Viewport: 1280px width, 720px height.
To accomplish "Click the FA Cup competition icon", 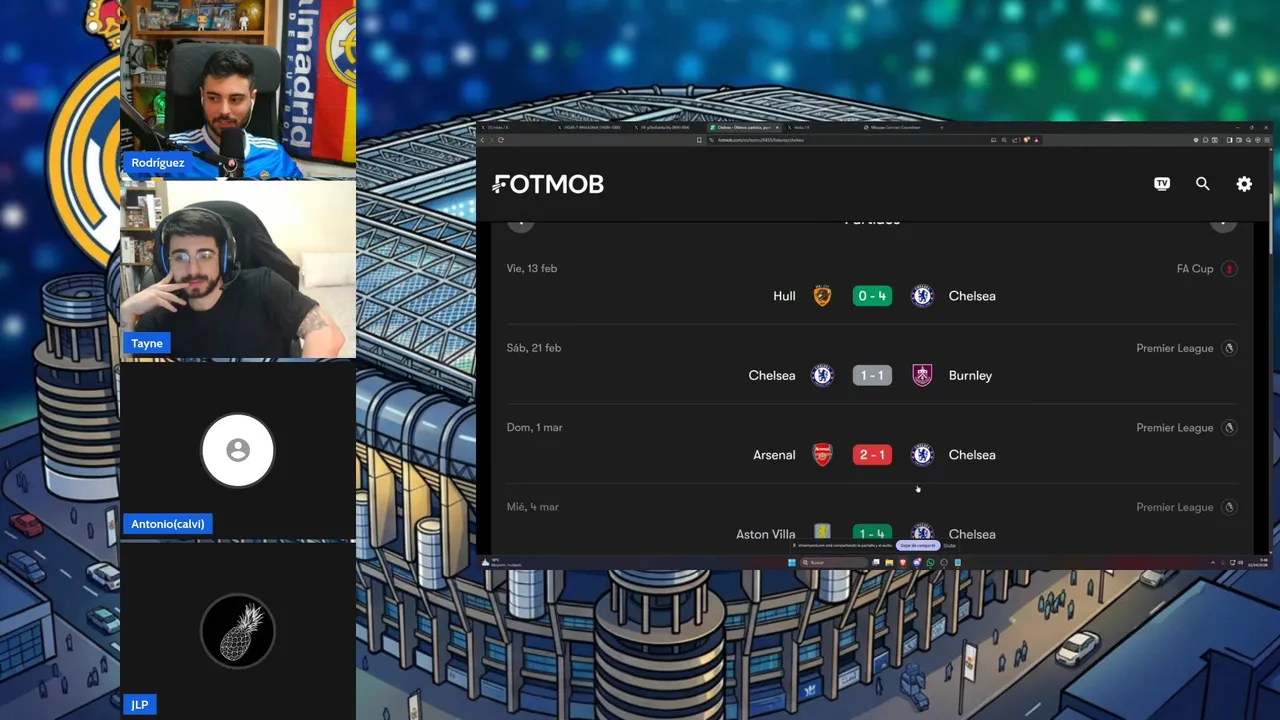I will (x=1229, y=269).
